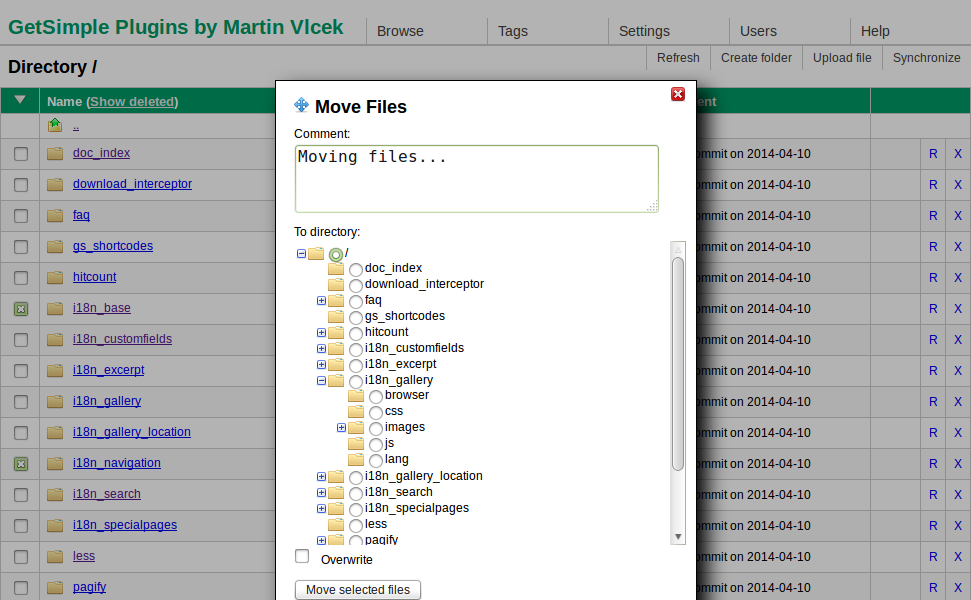The image size is (971, 600).
Task: Click the X icon for i18n_search row
Action: pyautogui.click(x=957, y=495)
